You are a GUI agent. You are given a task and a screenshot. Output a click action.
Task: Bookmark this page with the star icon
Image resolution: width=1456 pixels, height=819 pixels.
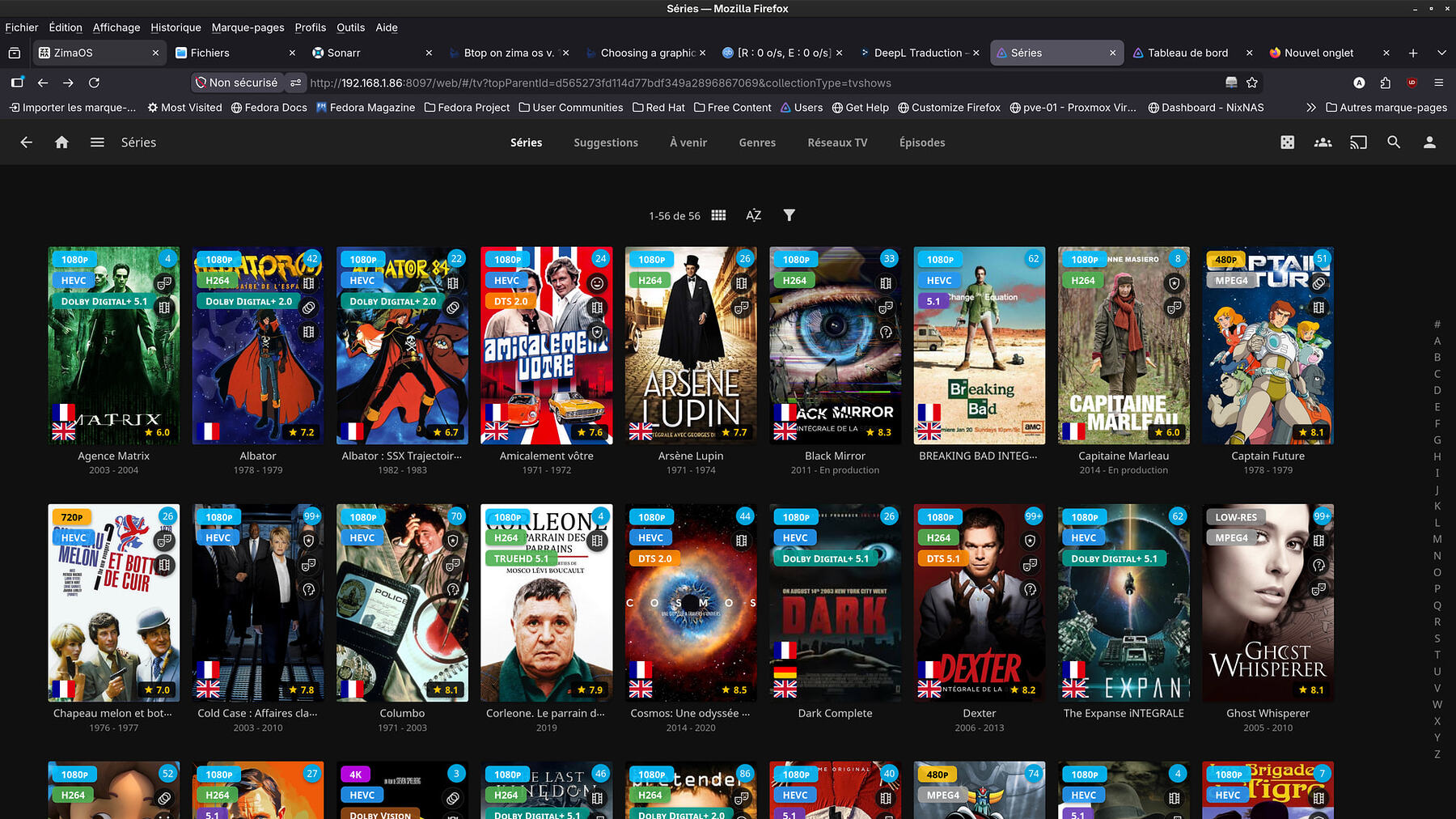point(1252,83)
